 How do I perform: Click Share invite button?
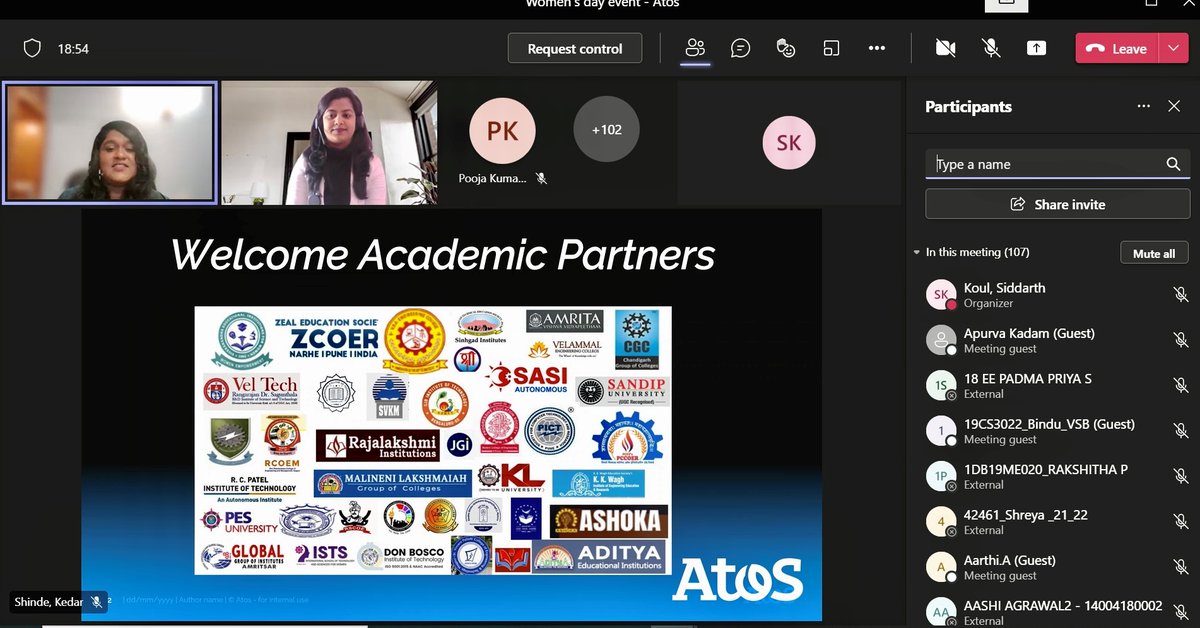pyautogui.click(x=1058, y=204)
